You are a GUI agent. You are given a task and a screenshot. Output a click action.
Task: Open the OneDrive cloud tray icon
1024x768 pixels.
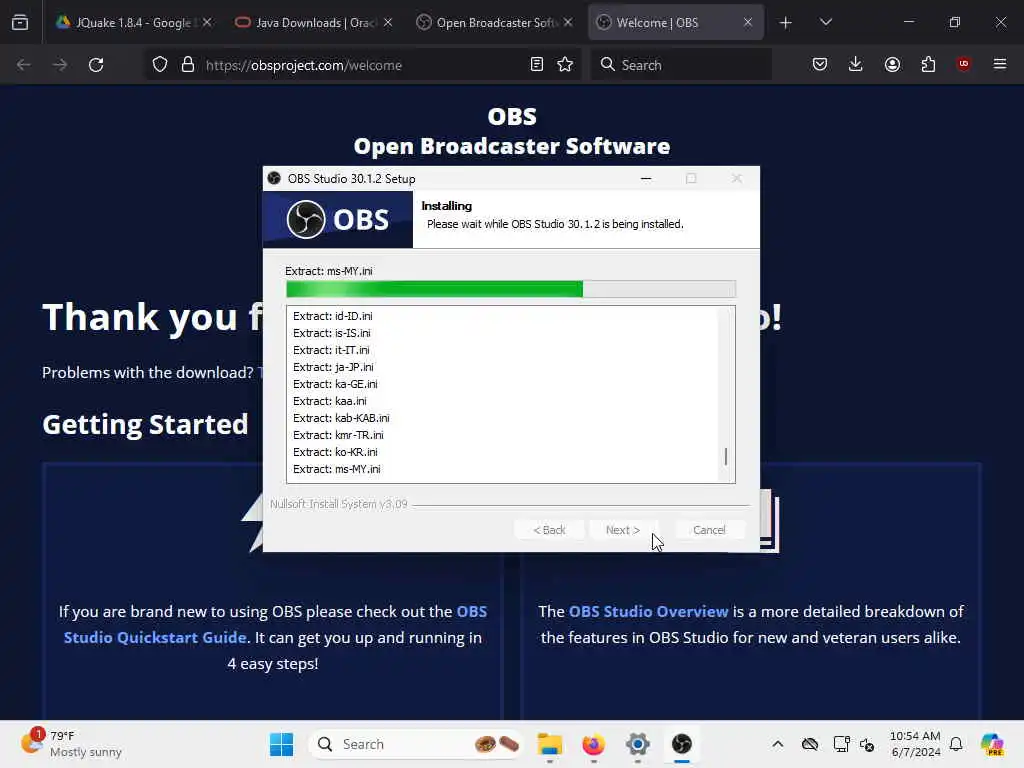pyautogui.click(x=810, y=744)
